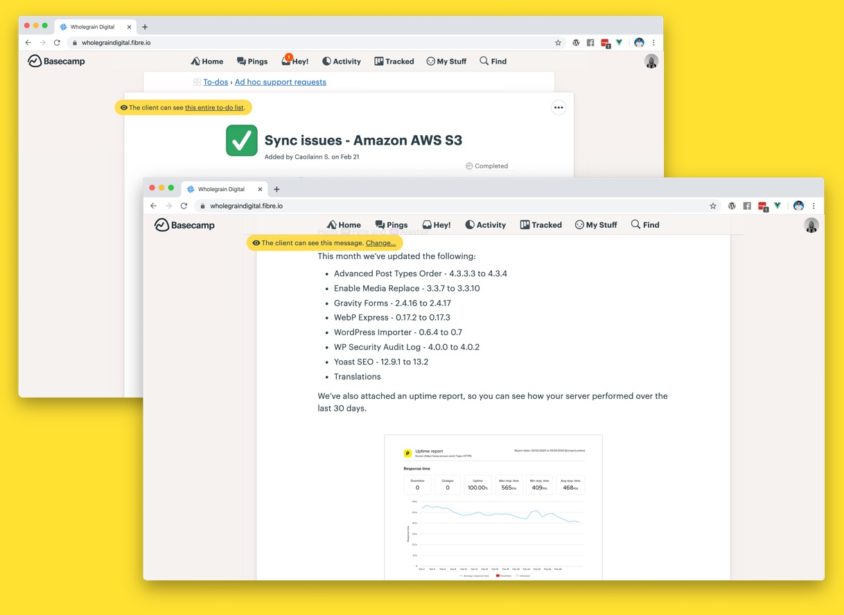
Task: Click the Change… link on the client visibility banner
Action: [381, 243]
